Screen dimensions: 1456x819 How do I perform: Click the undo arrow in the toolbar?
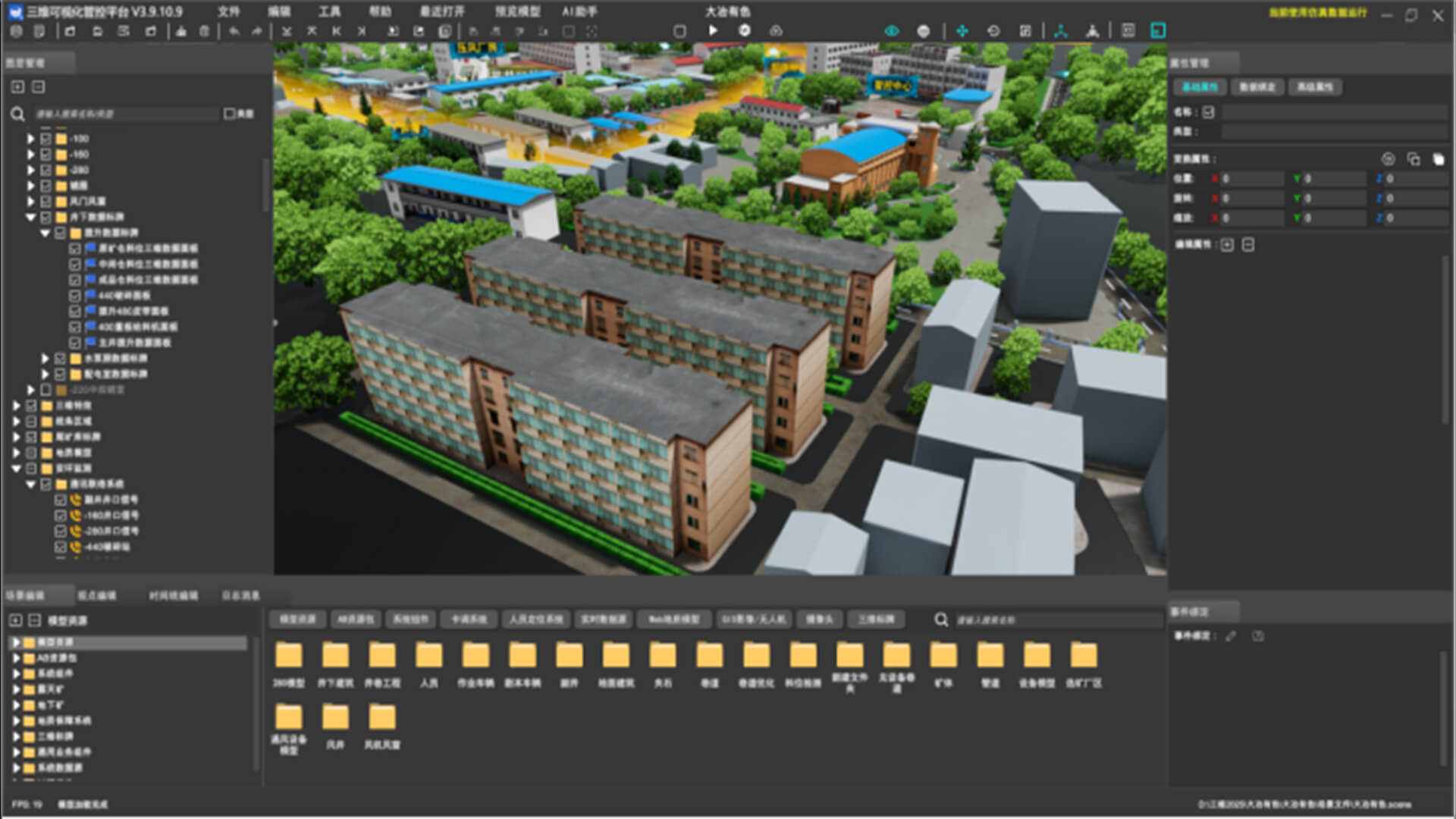pos(234,31)
